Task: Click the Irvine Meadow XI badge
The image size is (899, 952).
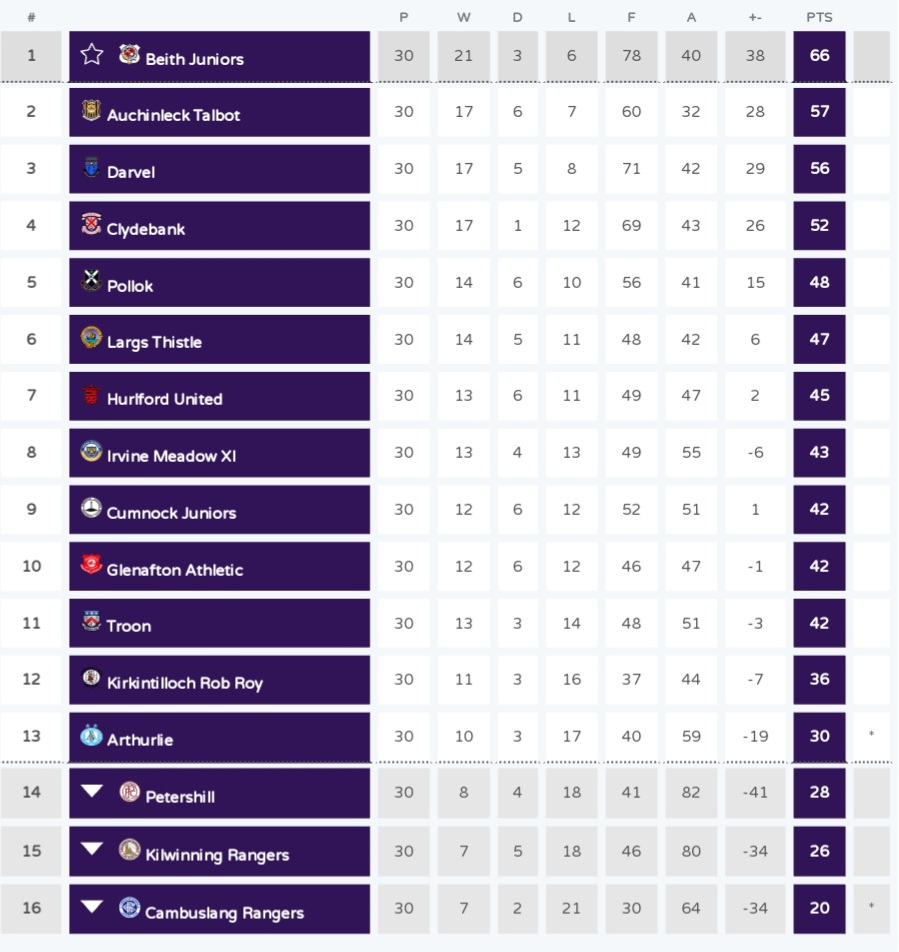Action: [x=91, y=452]
